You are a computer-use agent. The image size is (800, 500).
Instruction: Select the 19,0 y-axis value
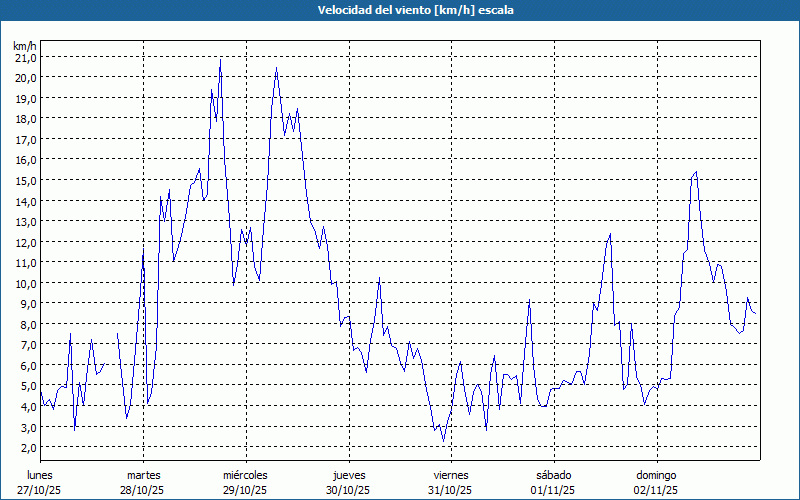pyautogui.click(x=26, y=98)
